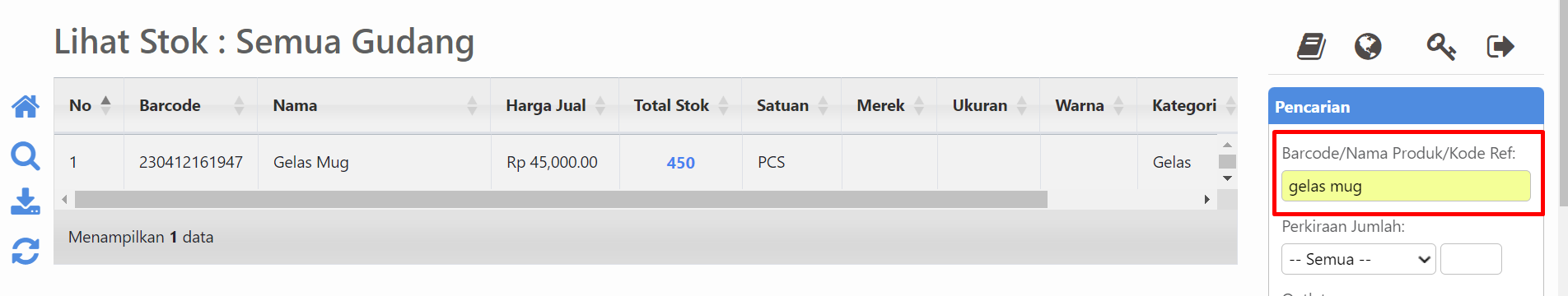The height and width of the screenshot is (296, 1568).
Task: Sort table by Nama column
Action: pos(374,105)
